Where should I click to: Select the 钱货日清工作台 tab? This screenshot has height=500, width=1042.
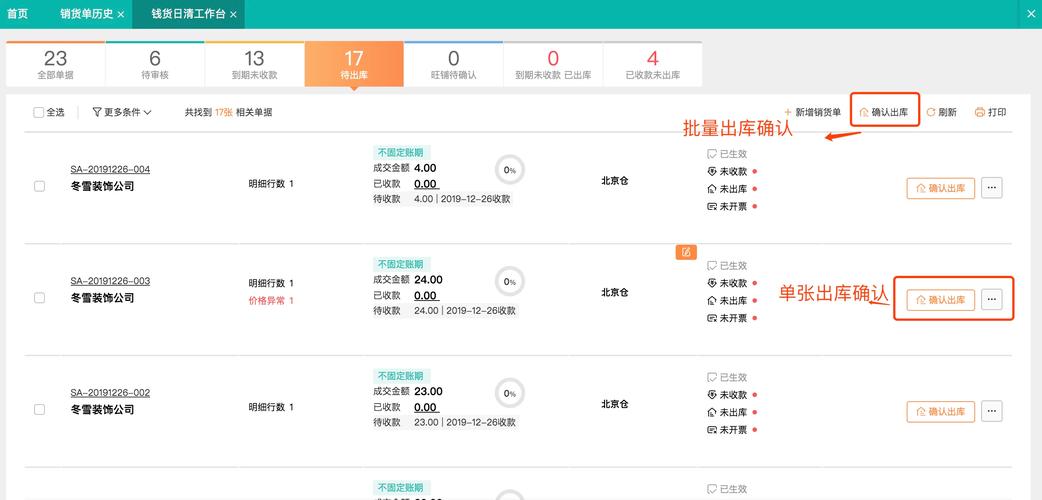pyautogui.click(x=188, y=14)
